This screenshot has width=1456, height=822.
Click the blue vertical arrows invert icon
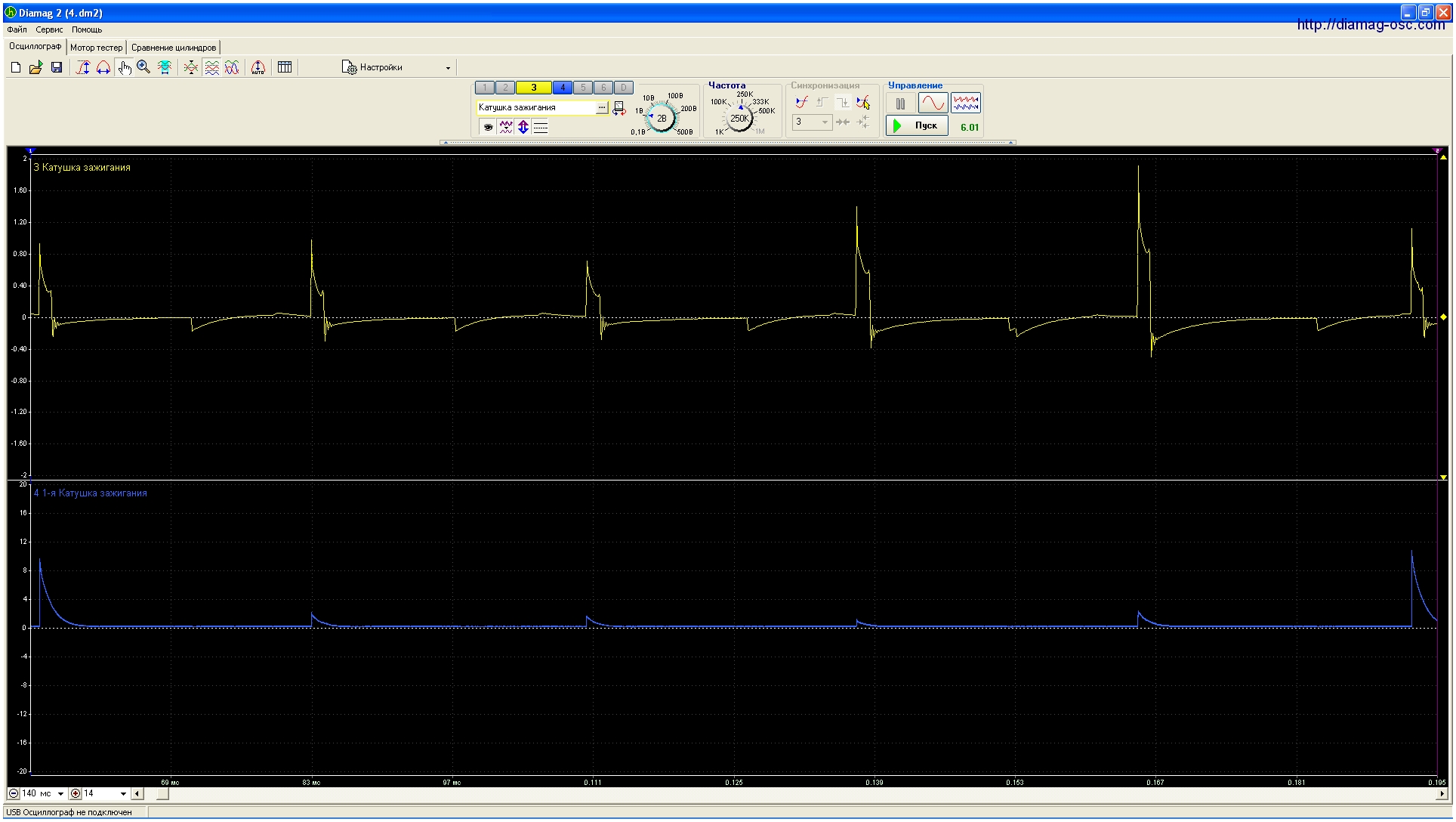pos(523,127)
